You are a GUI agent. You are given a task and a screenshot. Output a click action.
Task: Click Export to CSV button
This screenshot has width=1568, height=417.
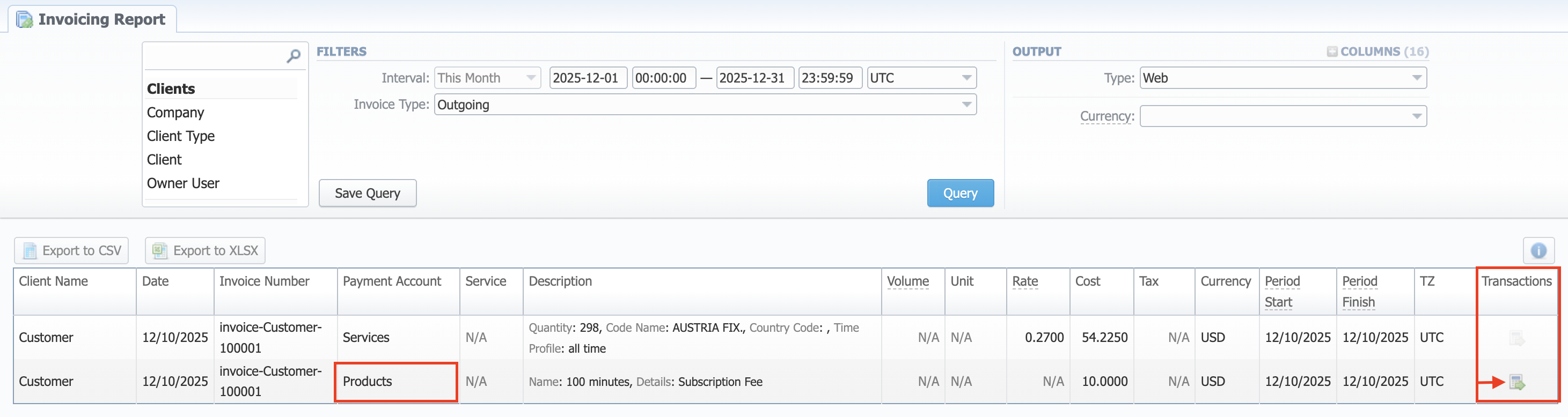(x=71, y=250)
